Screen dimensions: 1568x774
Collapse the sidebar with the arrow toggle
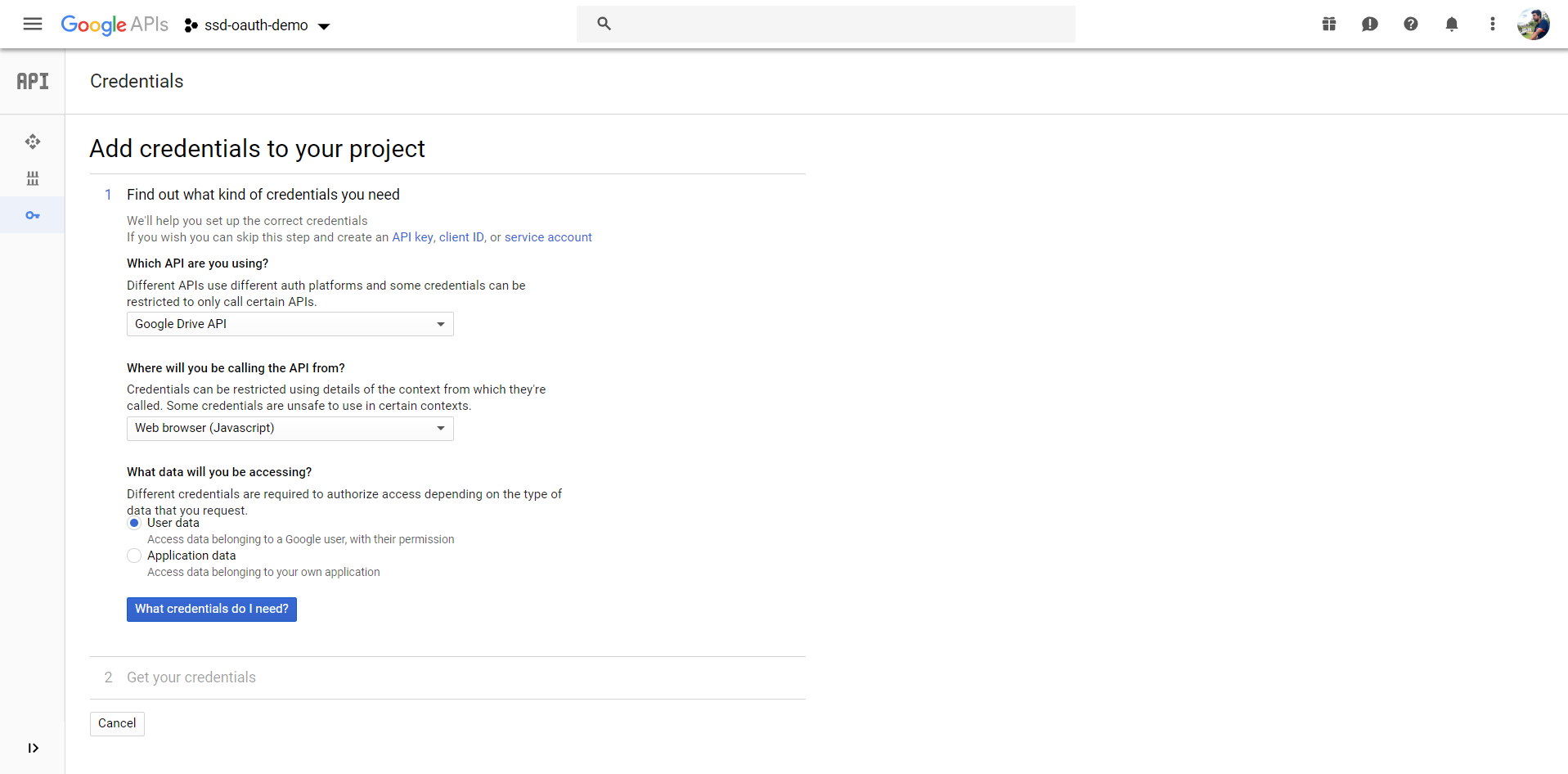click(33, 748)
